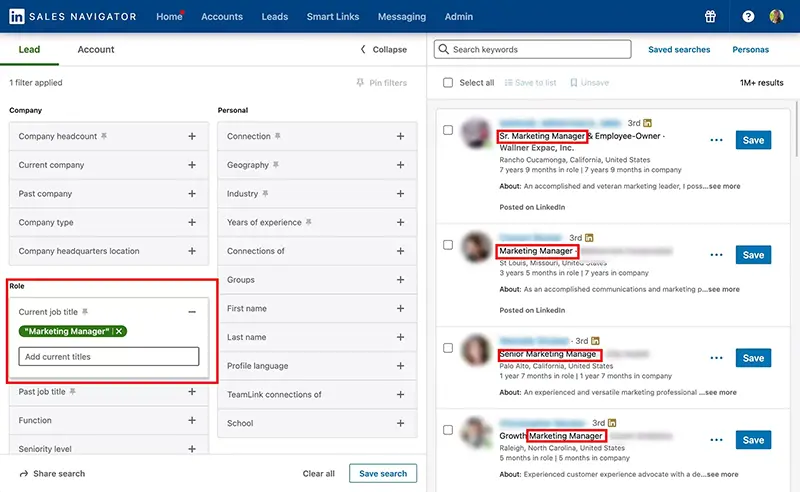Open Saved searches link

coord(679,50)
